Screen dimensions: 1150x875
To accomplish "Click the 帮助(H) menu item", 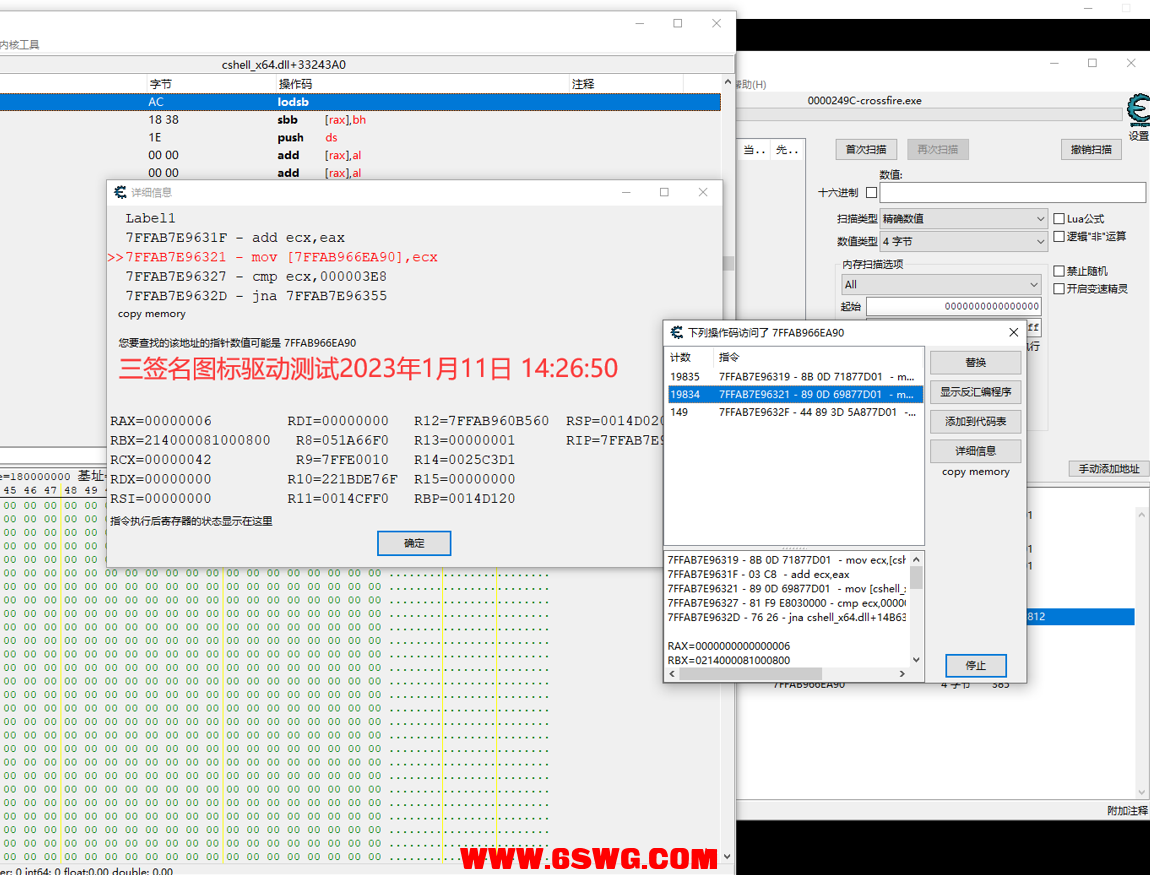I will (751, 84).
